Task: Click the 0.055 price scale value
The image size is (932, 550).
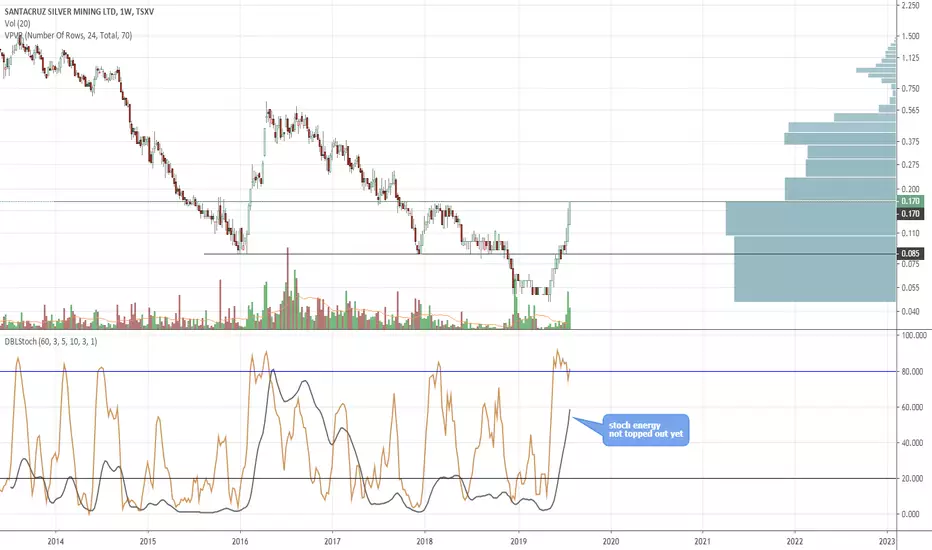Action: [911, 288]
